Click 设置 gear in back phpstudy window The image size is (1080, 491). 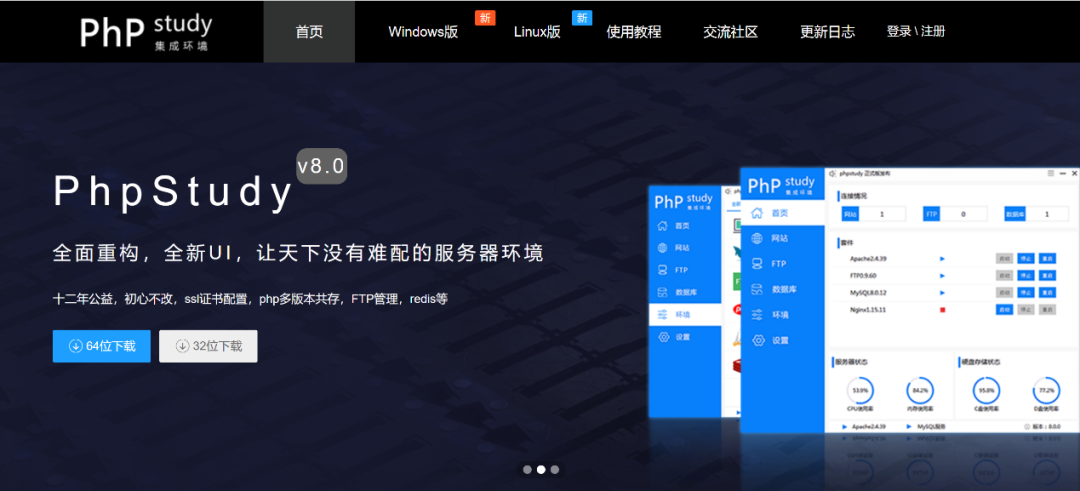tap(663, 337)
